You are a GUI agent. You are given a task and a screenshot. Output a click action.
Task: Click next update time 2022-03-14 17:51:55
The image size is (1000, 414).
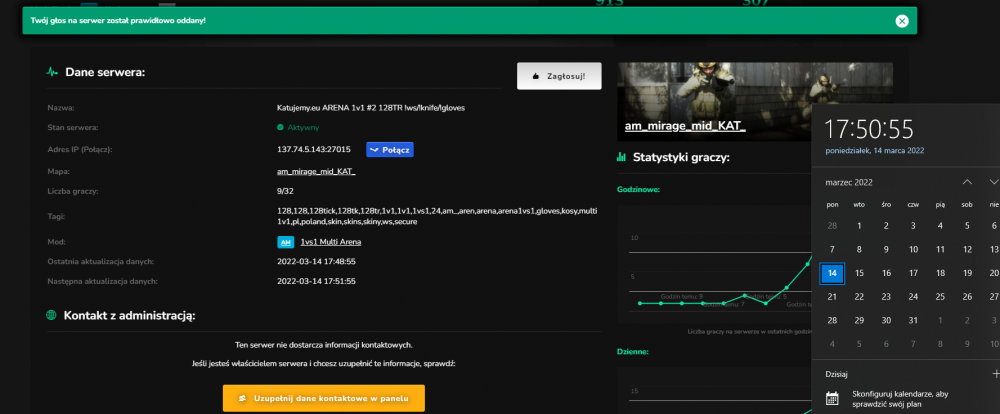tap(316, 281)
